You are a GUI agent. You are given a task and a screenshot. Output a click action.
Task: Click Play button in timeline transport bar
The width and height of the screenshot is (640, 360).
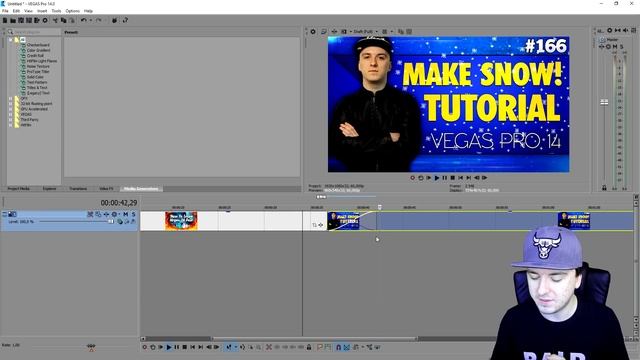click(169, 347)
